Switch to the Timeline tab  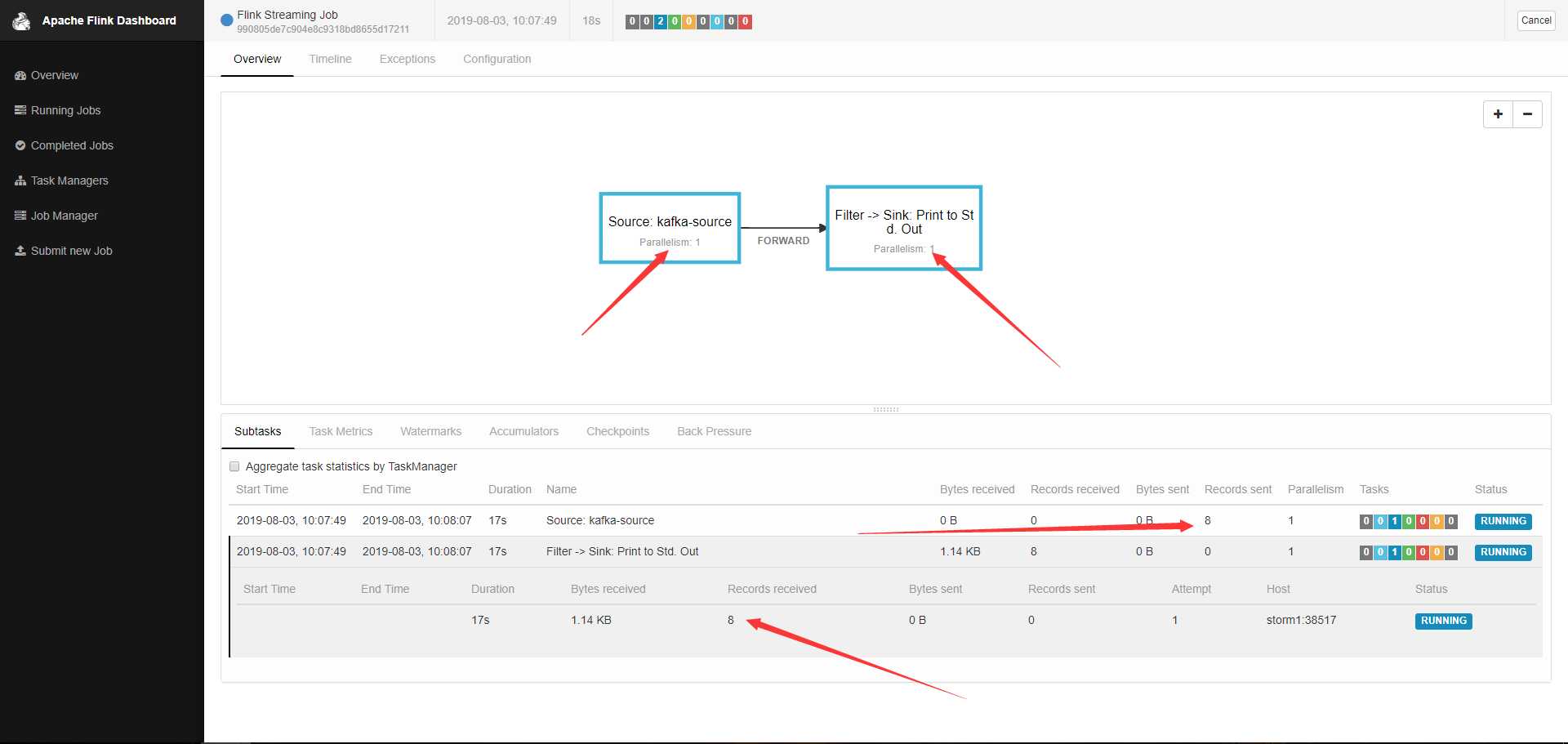330,59
